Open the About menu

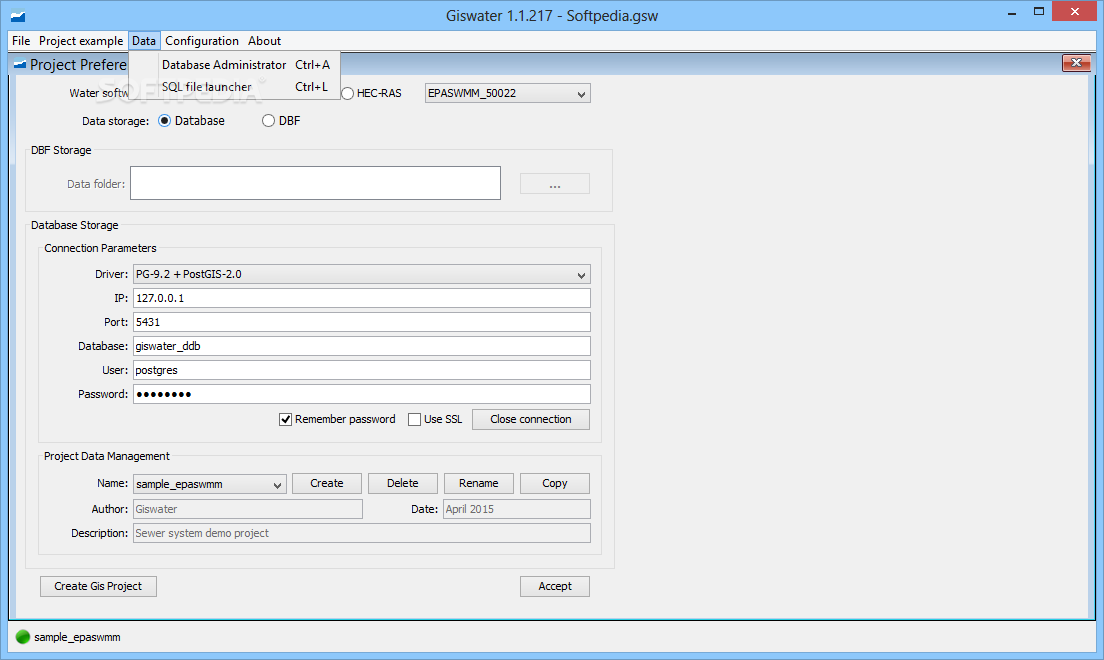tap(264, 41)
